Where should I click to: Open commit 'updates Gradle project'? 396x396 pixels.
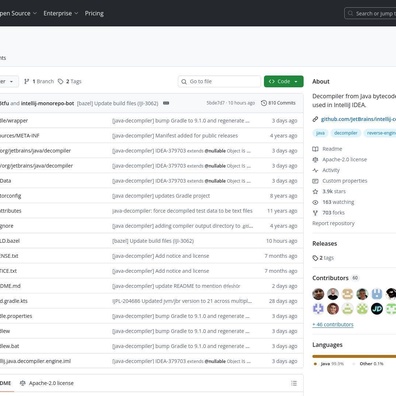tap(161, 196)
